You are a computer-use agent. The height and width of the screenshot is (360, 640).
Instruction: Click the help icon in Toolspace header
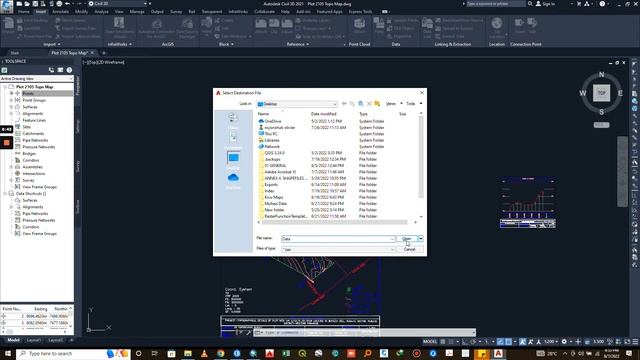click(x=69, y=70)
